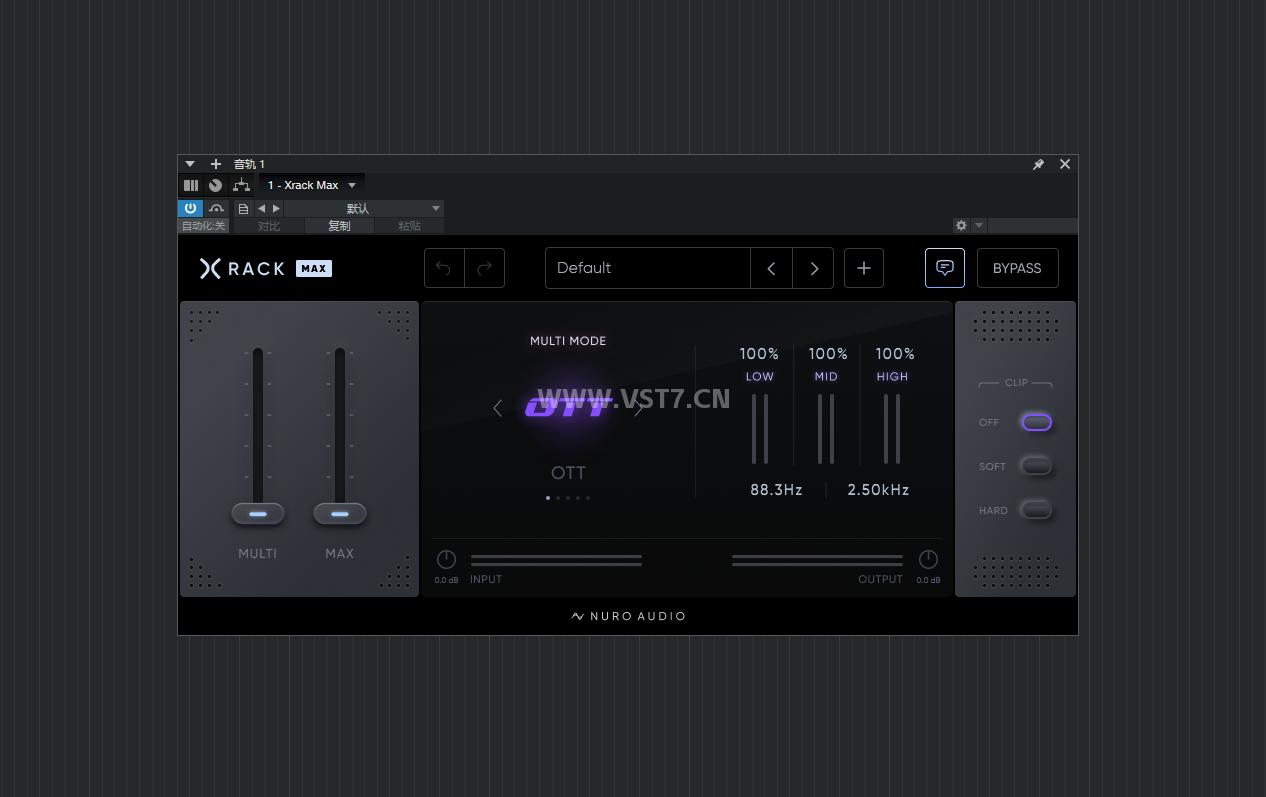The width and height of the screenshot is (1266, 797).
Task: Expand the arrow next to the gear icon
Action: point(979,226)
